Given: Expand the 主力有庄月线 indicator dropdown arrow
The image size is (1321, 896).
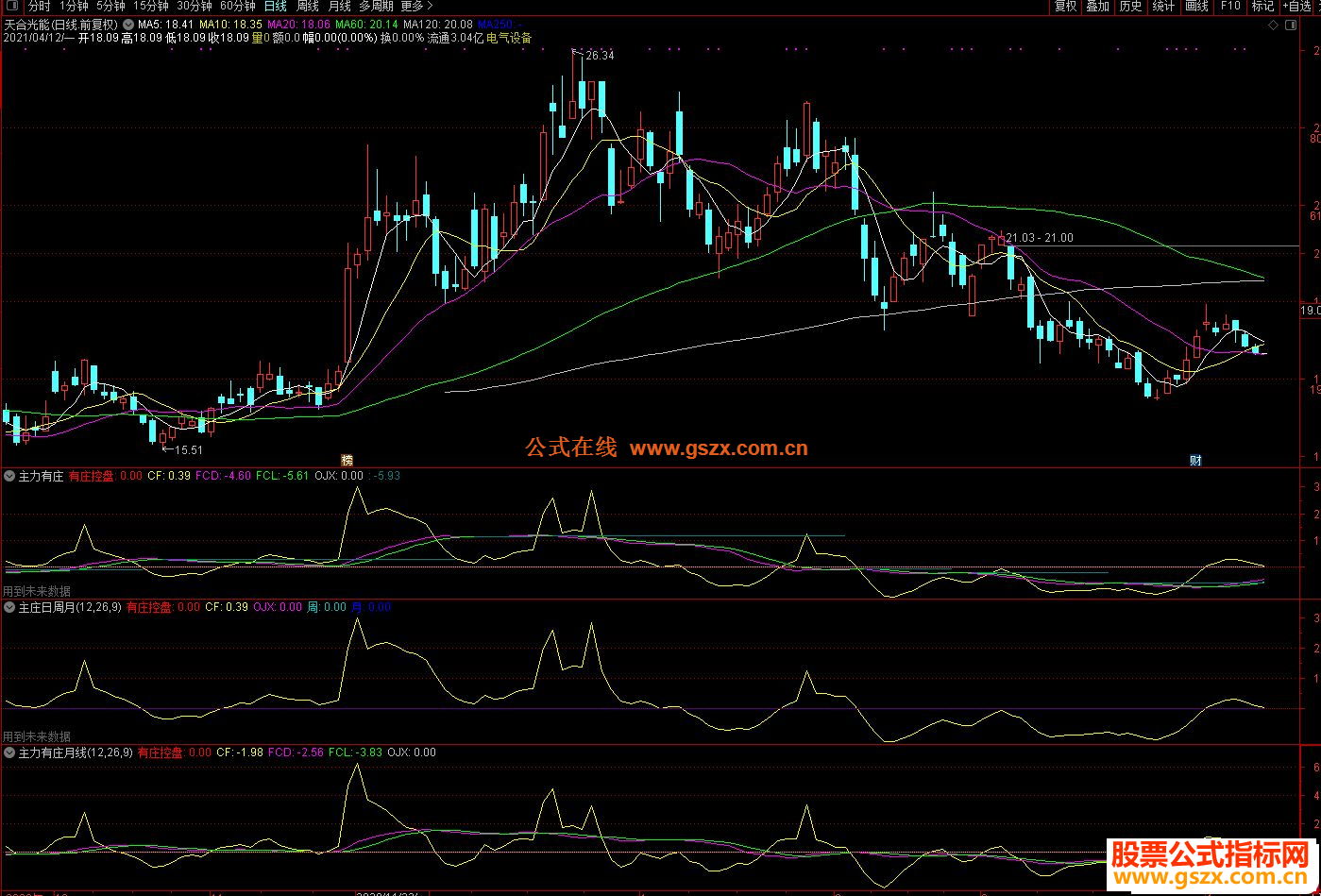Looking at the screenshot, I should pos(9,752).
